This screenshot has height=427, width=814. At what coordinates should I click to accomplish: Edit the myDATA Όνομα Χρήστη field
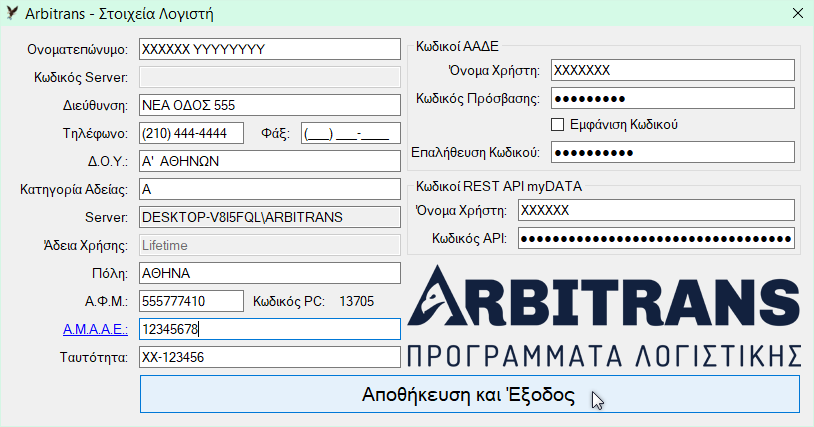[x=656, y=210]
